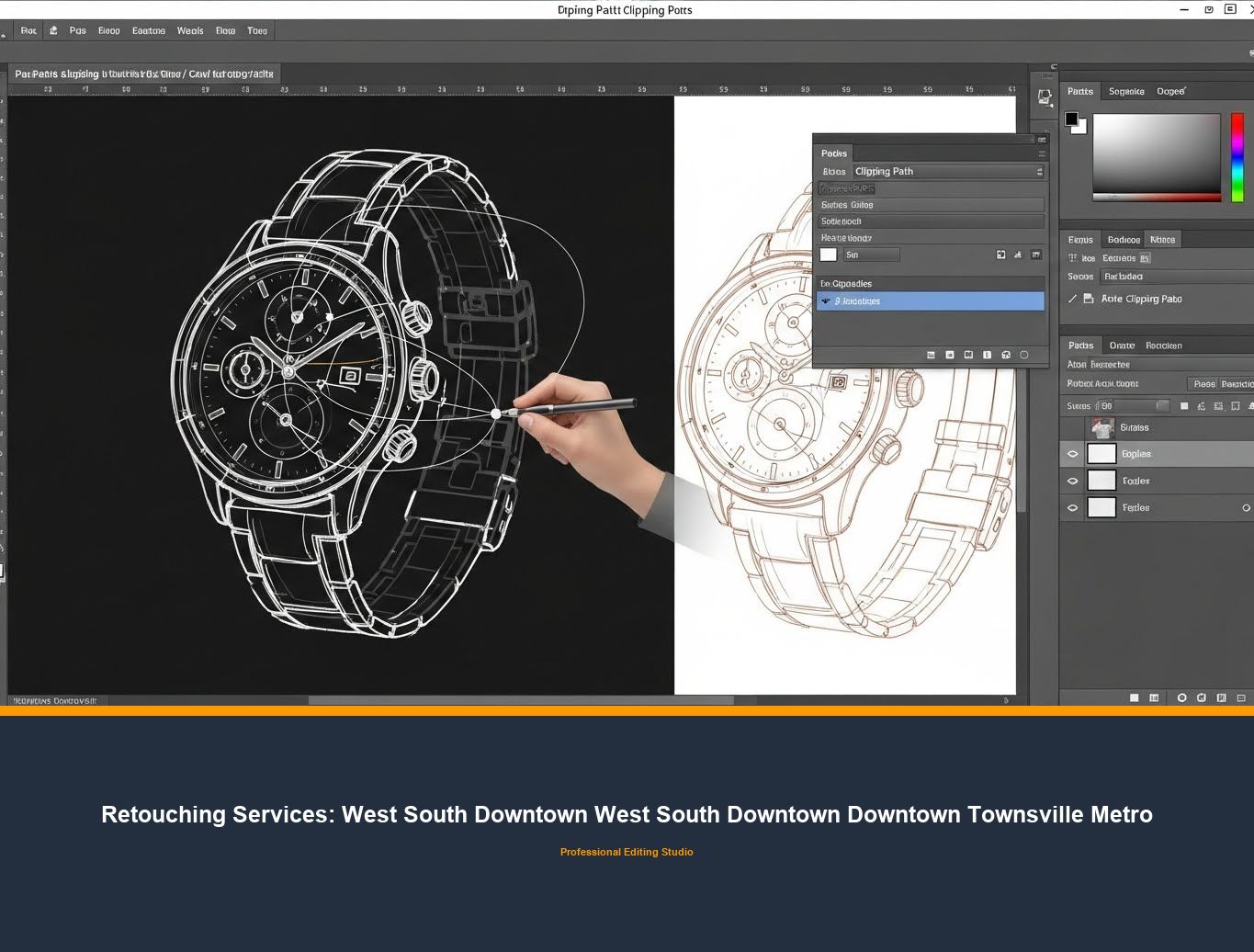Screen dimensions: 1254x952
Task: Switch to the Onate tab in layers panel
Action: coord(1122,346)
